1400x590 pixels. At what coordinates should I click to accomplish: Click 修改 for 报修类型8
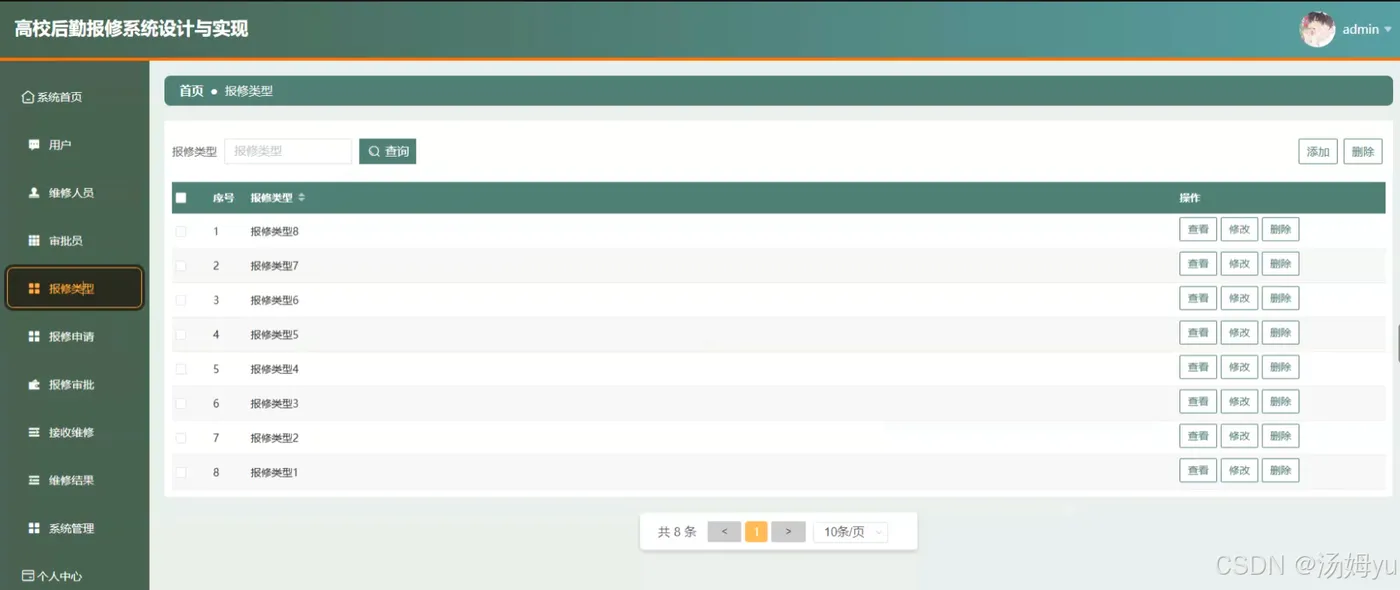(1239, 229)
